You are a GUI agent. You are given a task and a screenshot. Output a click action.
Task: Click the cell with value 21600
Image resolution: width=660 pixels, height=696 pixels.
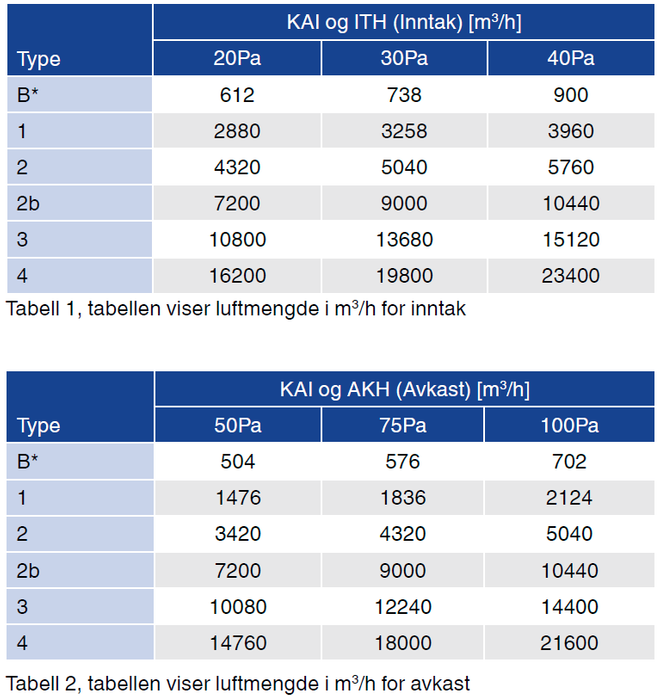click(570, 643)
